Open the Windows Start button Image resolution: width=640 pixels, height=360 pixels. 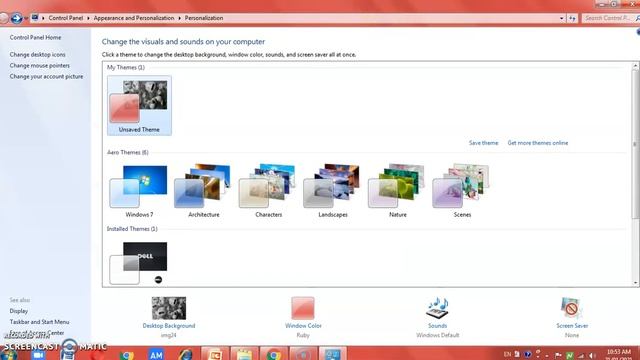click(x=8, y=355)
